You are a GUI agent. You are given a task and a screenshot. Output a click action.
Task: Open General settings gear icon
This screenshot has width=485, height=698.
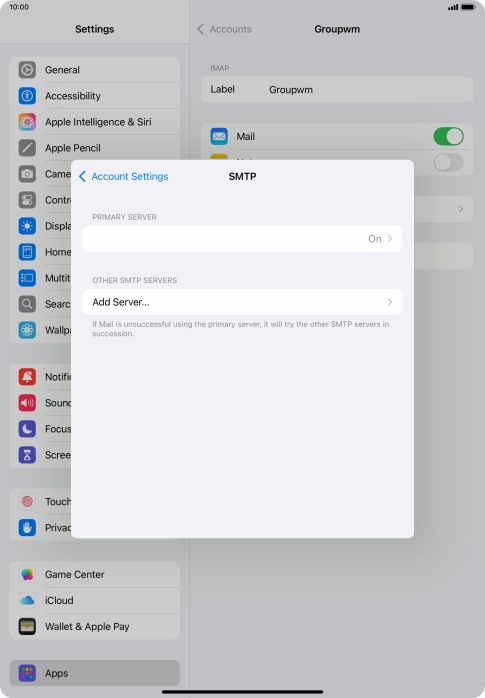point(27,70)
